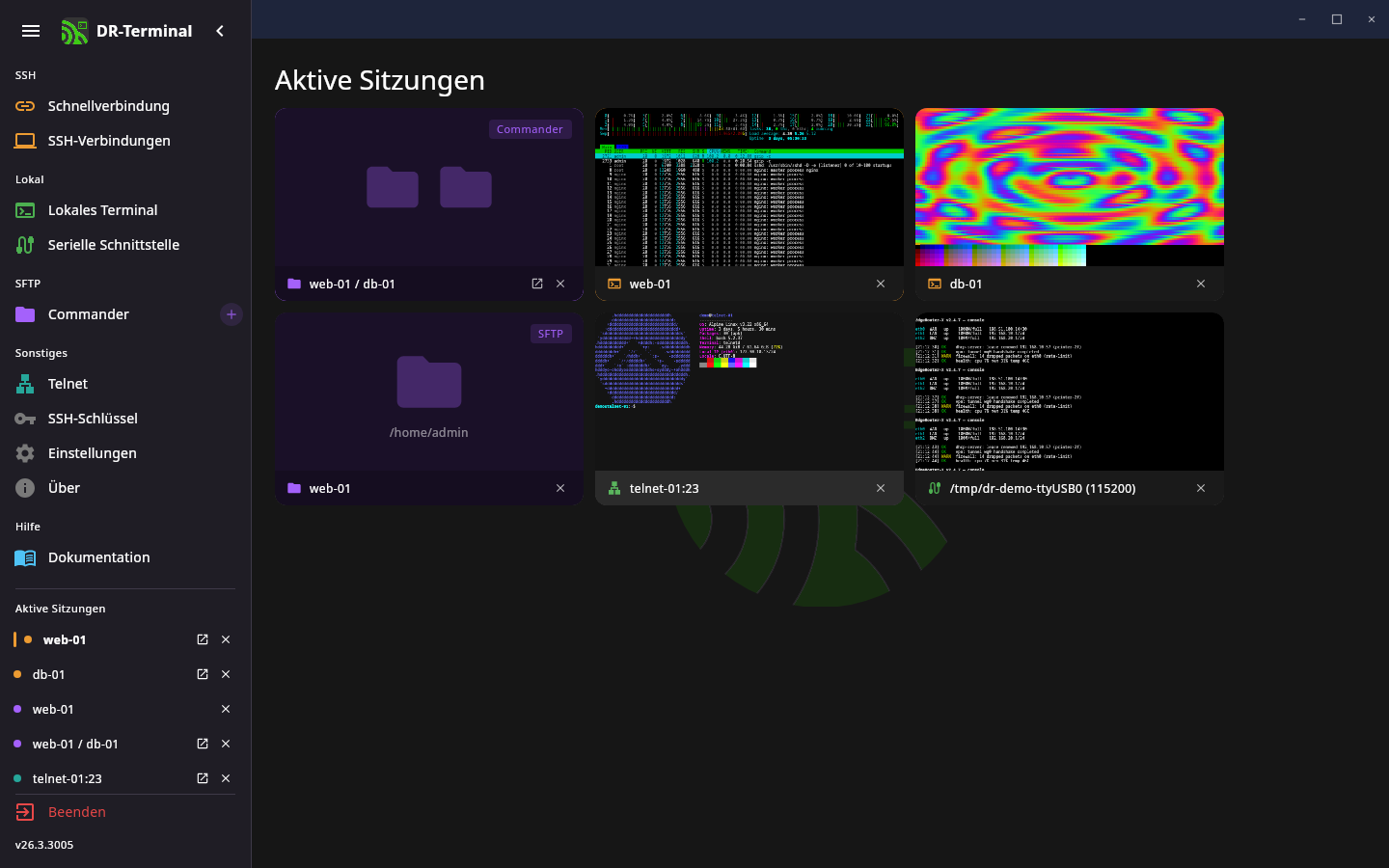Open SSH-Verbindungen in the sidebar

coord(125,141)
